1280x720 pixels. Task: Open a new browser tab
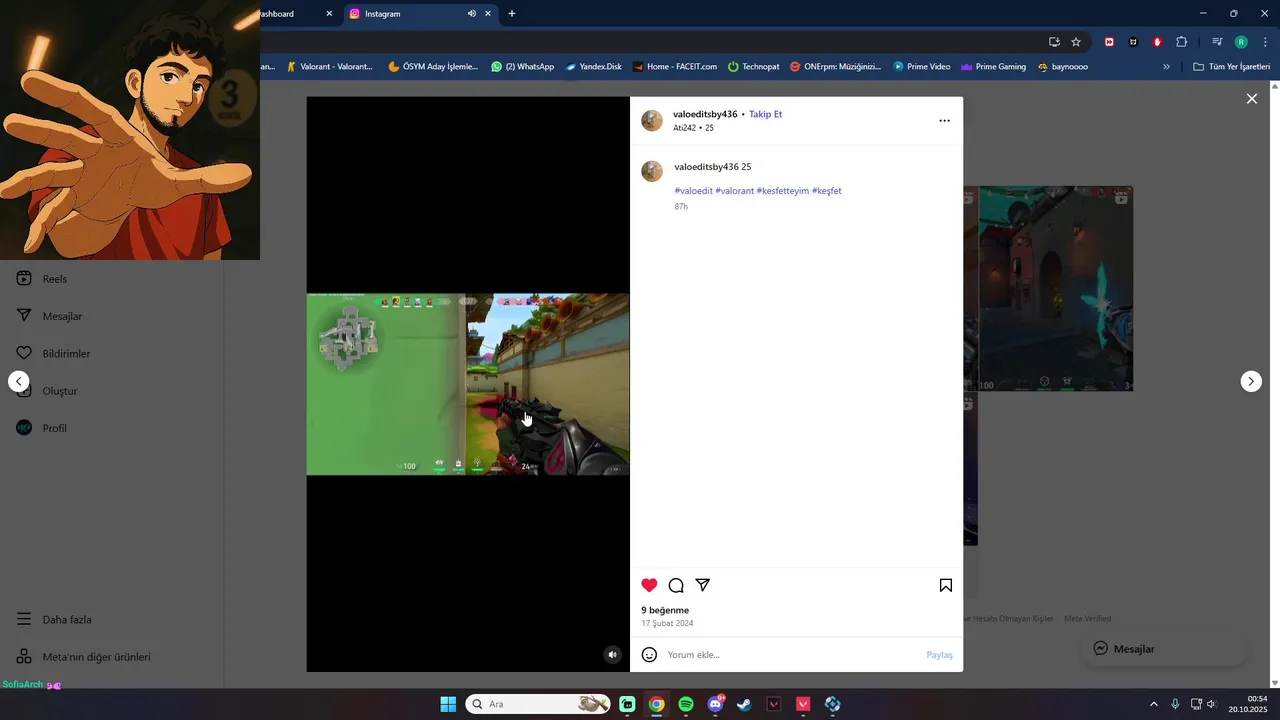pos(512,14)
